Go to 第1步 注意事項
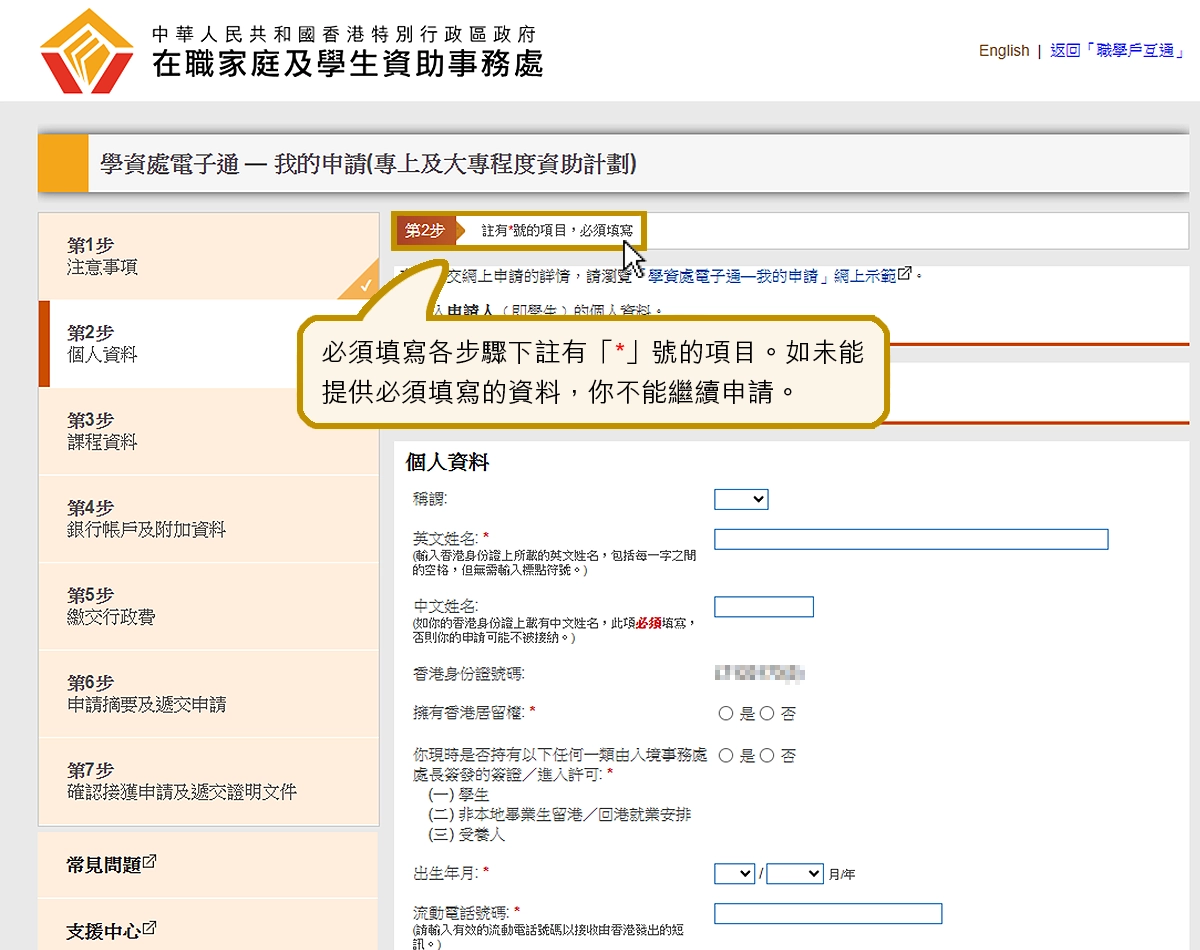This screenshot has height=950, width=1200. click(208, 256)
